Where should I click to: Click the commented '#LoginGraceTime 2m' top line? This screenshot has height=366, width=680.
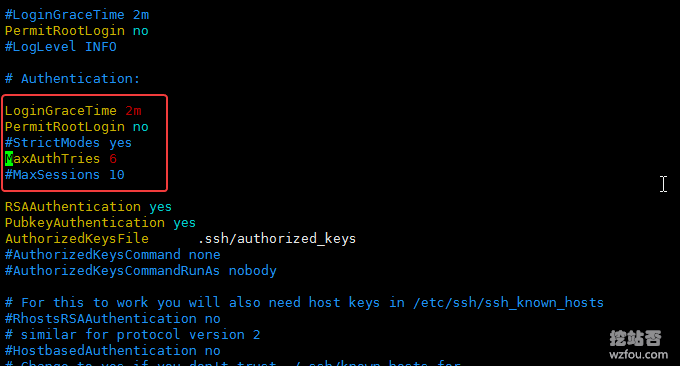coord(77,15)
